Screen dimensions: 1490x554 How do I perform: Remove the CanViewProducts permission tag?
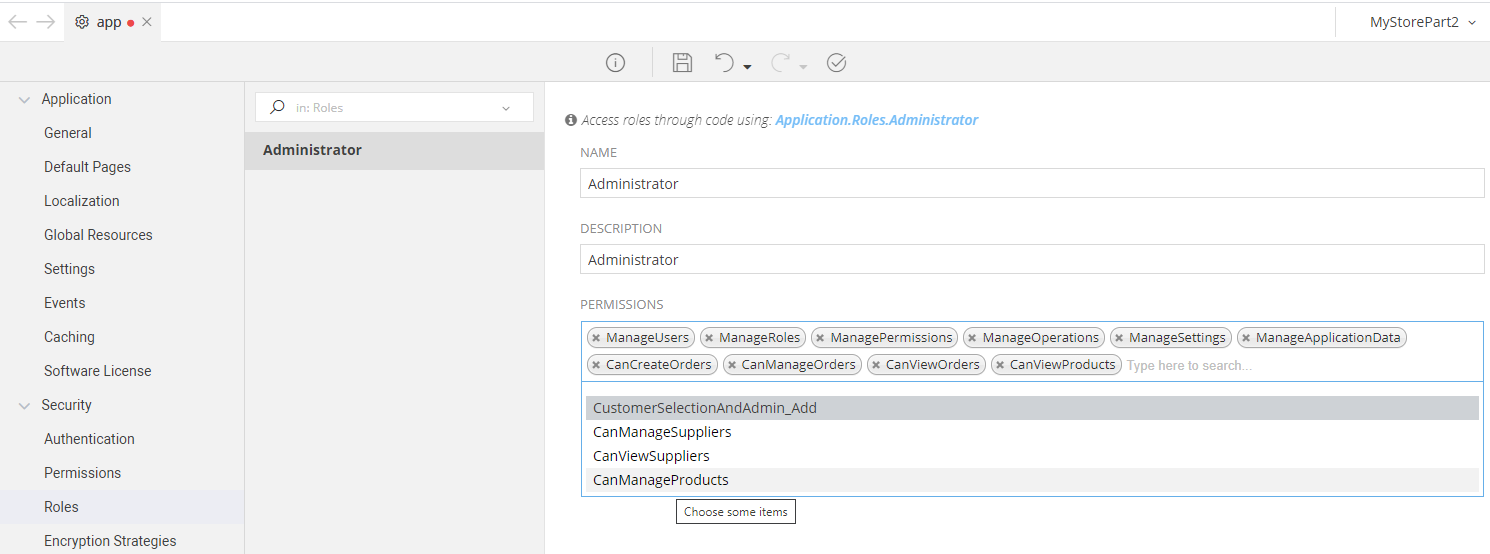tap(1000, 366)
